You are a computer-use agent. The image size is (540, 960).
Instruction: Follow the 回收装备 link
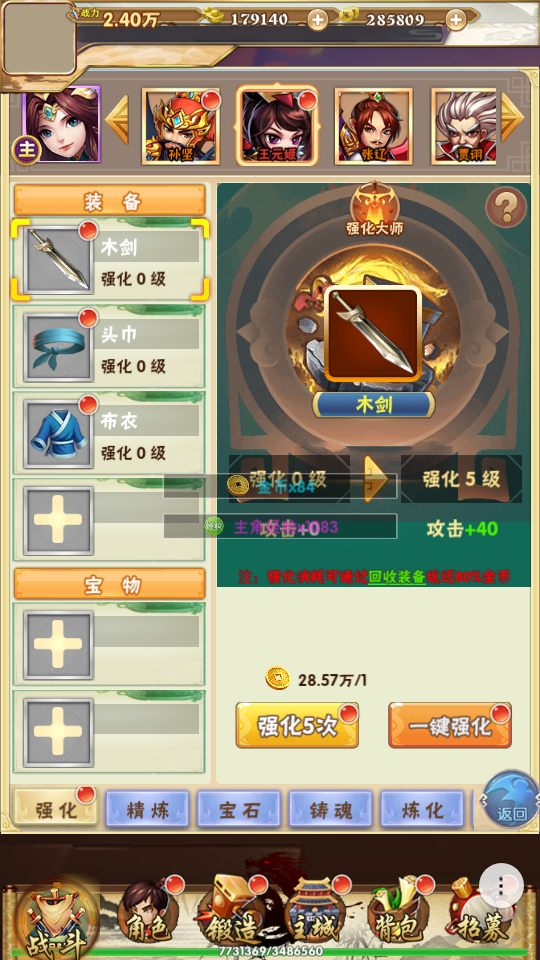pos(397,576)
